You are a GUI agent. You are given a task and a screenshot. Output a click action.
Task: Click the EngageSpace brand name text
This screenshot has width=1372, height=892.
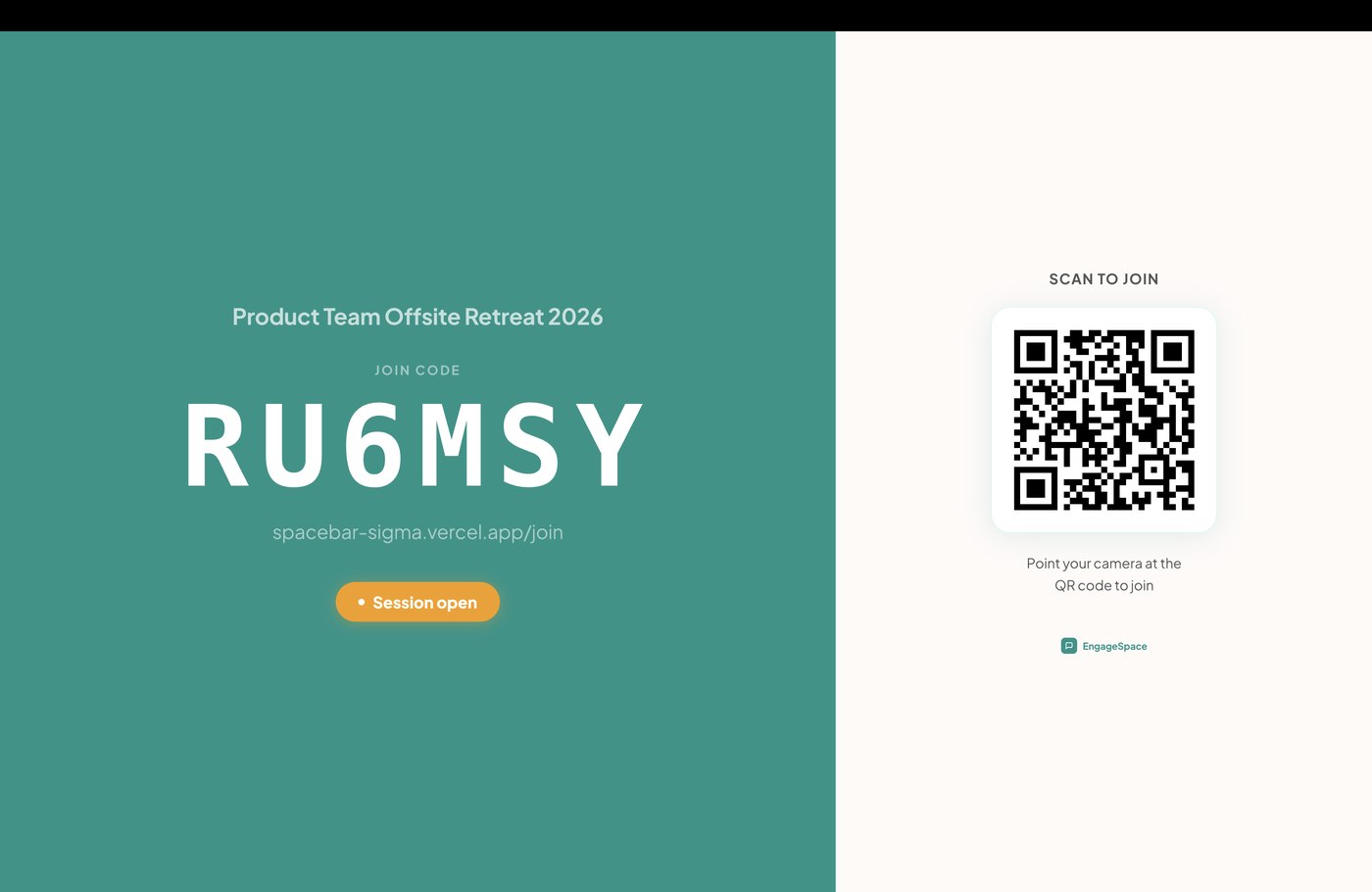point(1114,646)
